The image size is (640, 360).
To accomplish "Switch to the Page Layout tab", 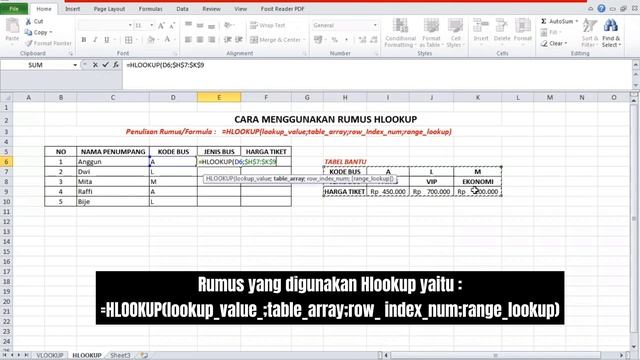I will tap(109, 9).
